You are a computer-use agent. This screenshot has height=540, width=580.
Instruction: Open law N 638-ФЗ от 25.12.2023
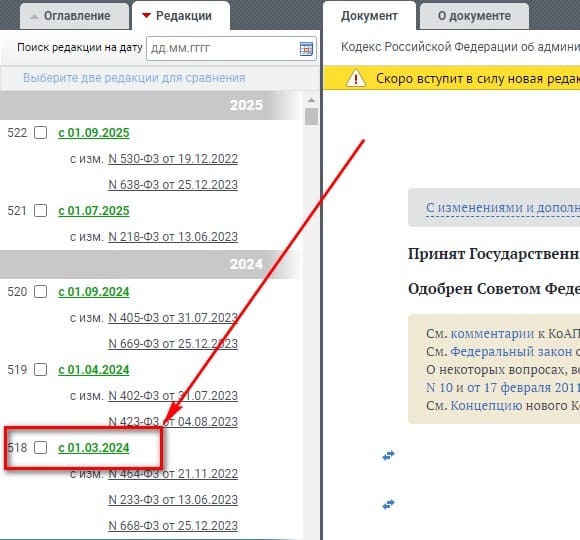point(173,185)
